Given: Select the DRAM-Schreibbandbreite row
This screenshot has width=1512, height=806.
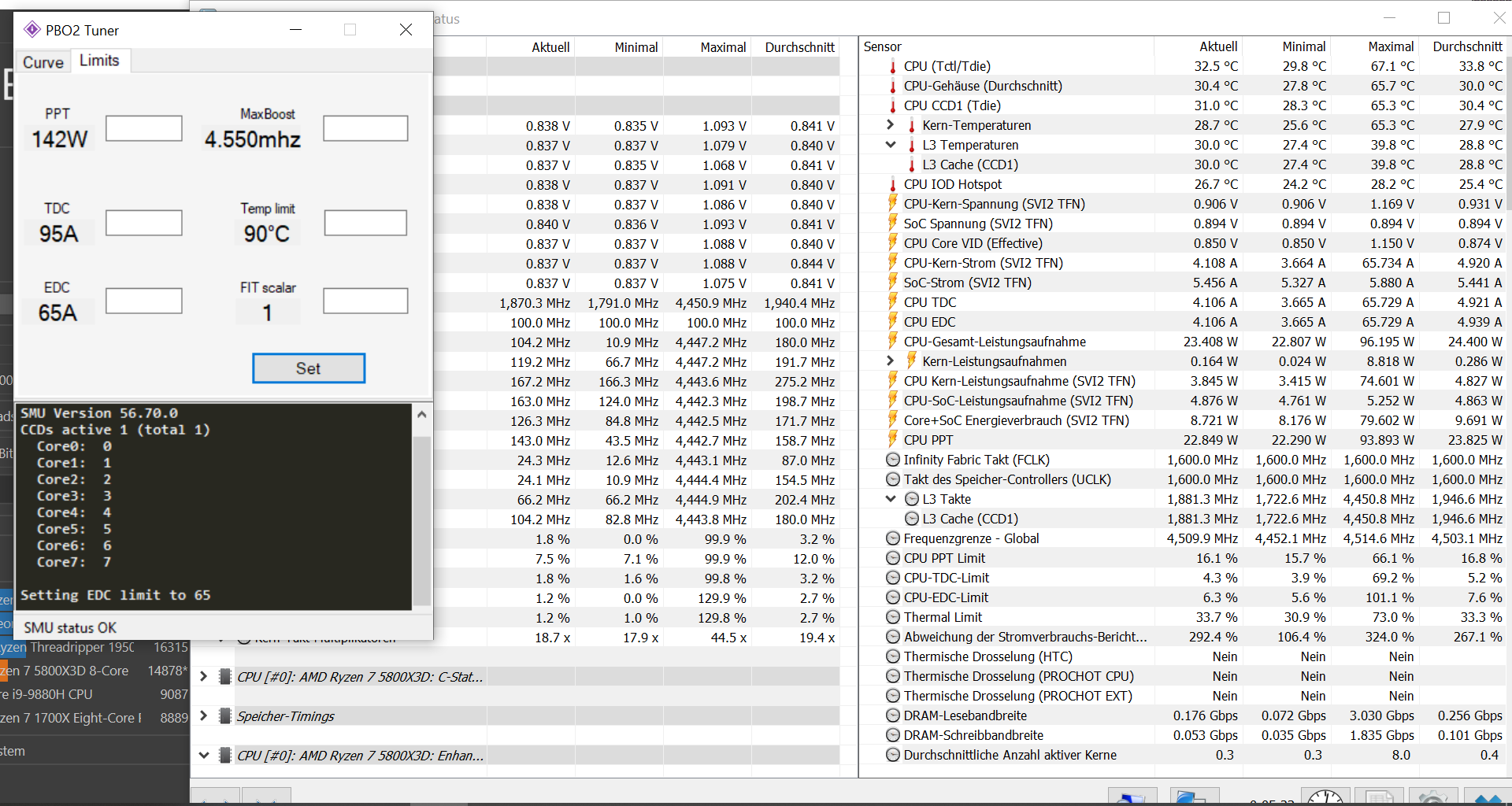Looking at the screenshot, I should (x=1183, y=735).
